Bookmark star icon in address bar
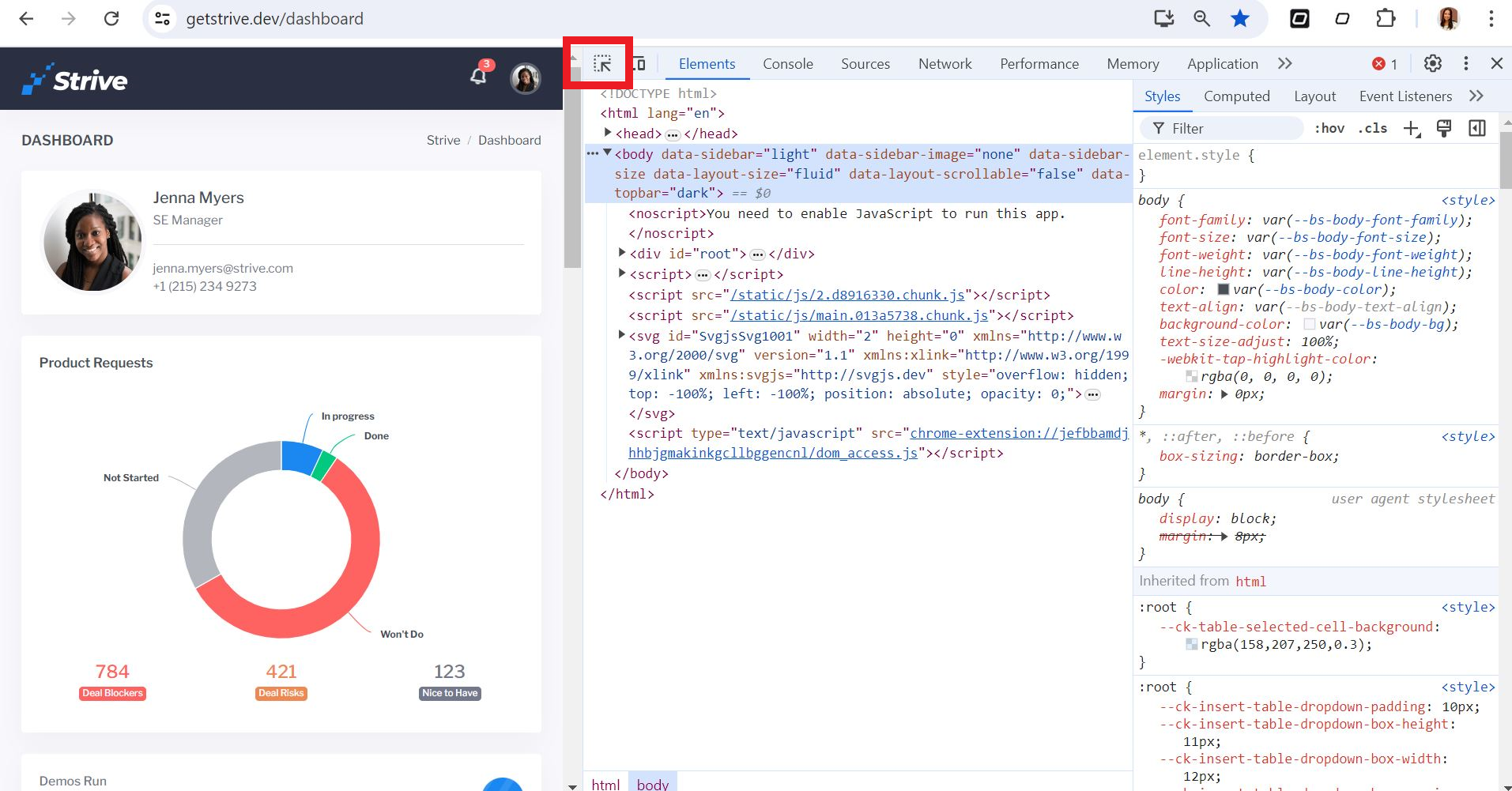 tap(1239, 18)
